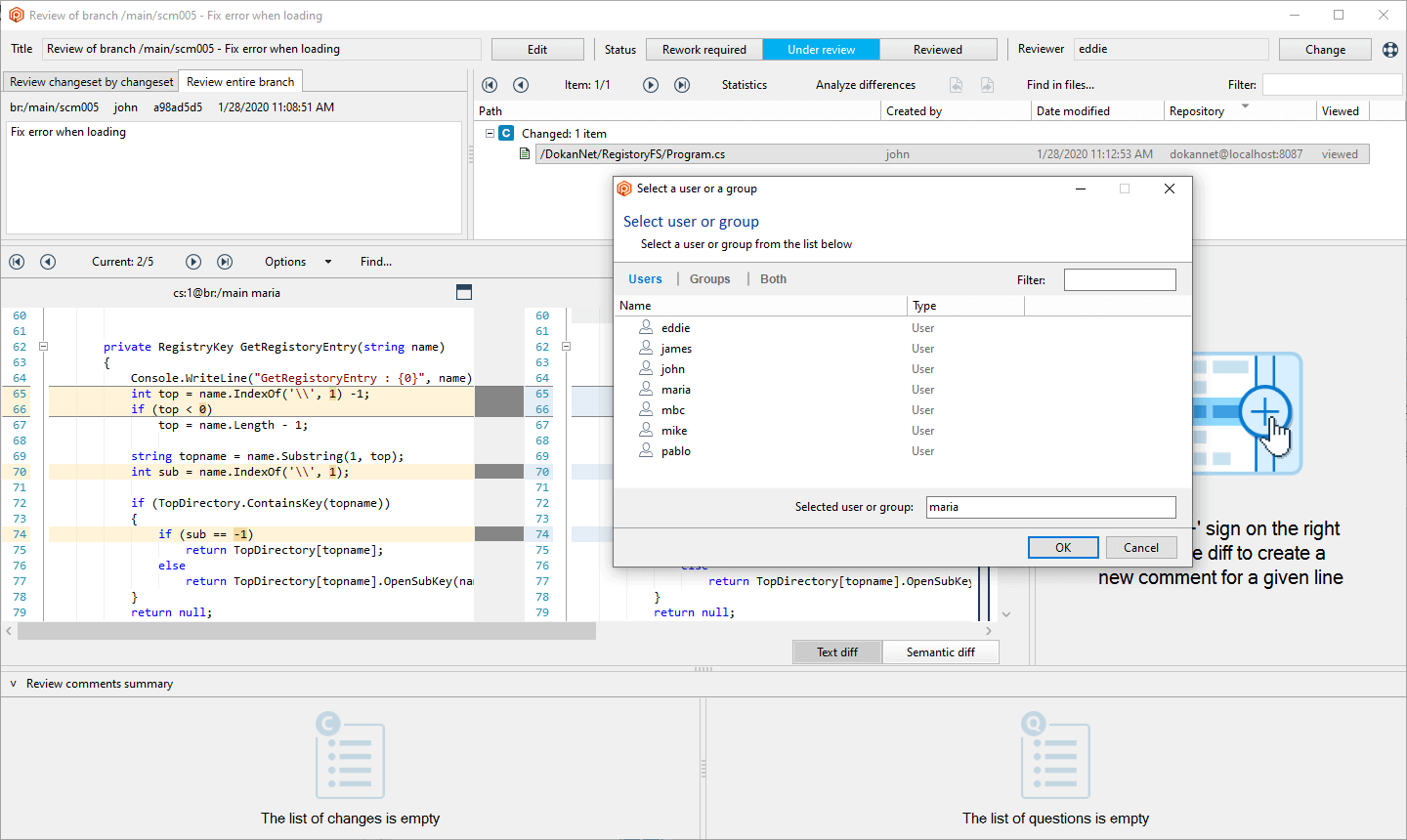Click Find in files...
The width and height of the screenshot is (1407, 840).
click(x=1060, y=85)
